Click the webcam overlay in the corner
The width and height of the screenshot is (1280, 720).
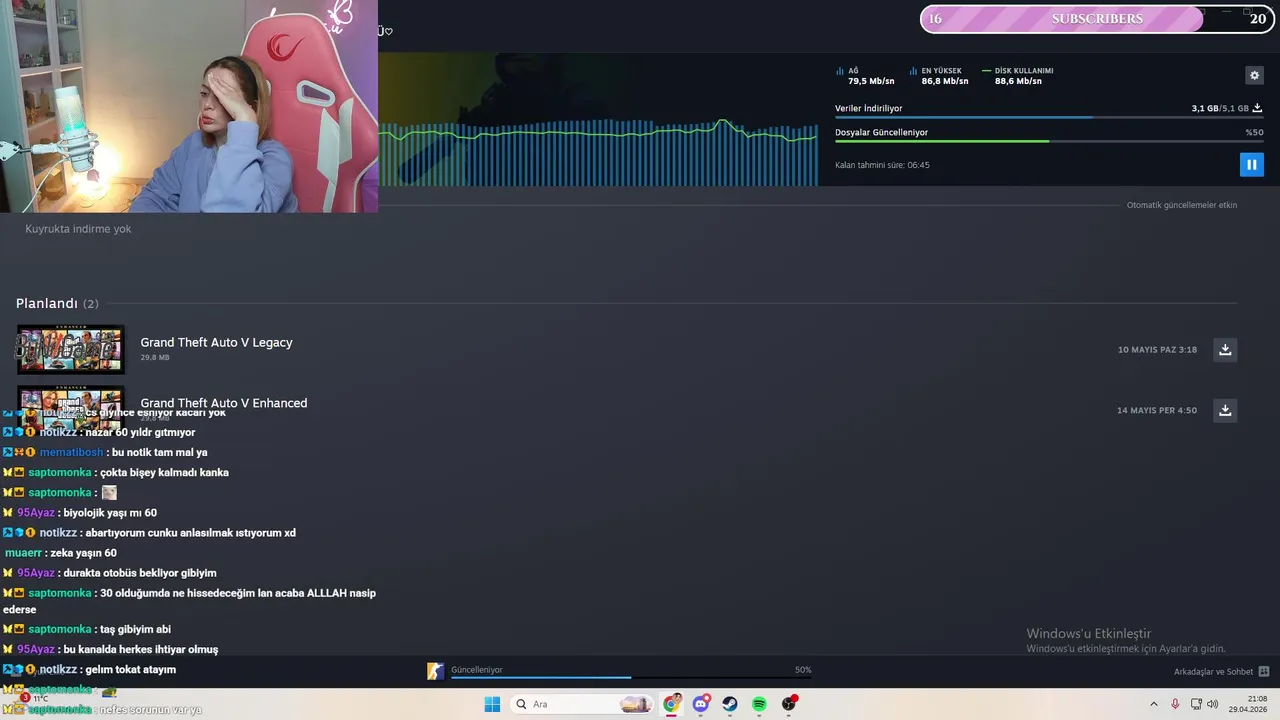[189, 106]
